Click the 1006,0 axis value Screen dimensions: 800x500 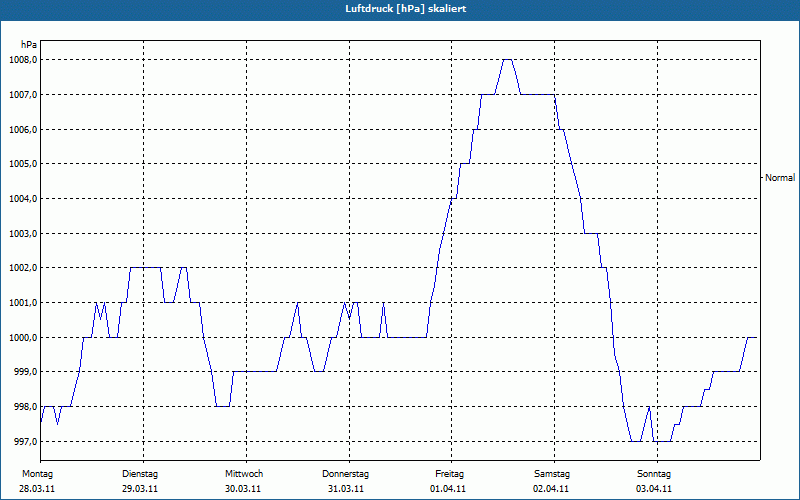click(23, 129)
